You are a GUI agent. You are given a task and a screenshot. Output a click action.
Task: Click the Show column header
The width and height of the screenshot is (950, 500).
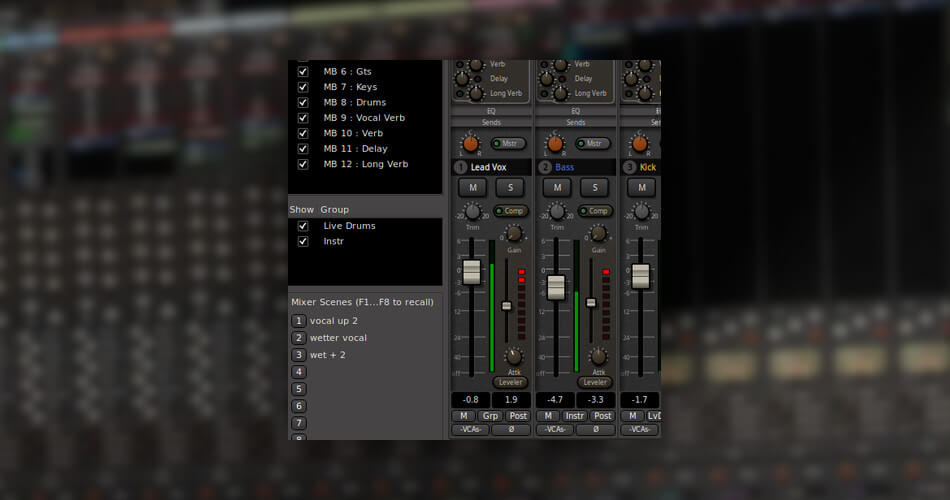click(301, 210)
